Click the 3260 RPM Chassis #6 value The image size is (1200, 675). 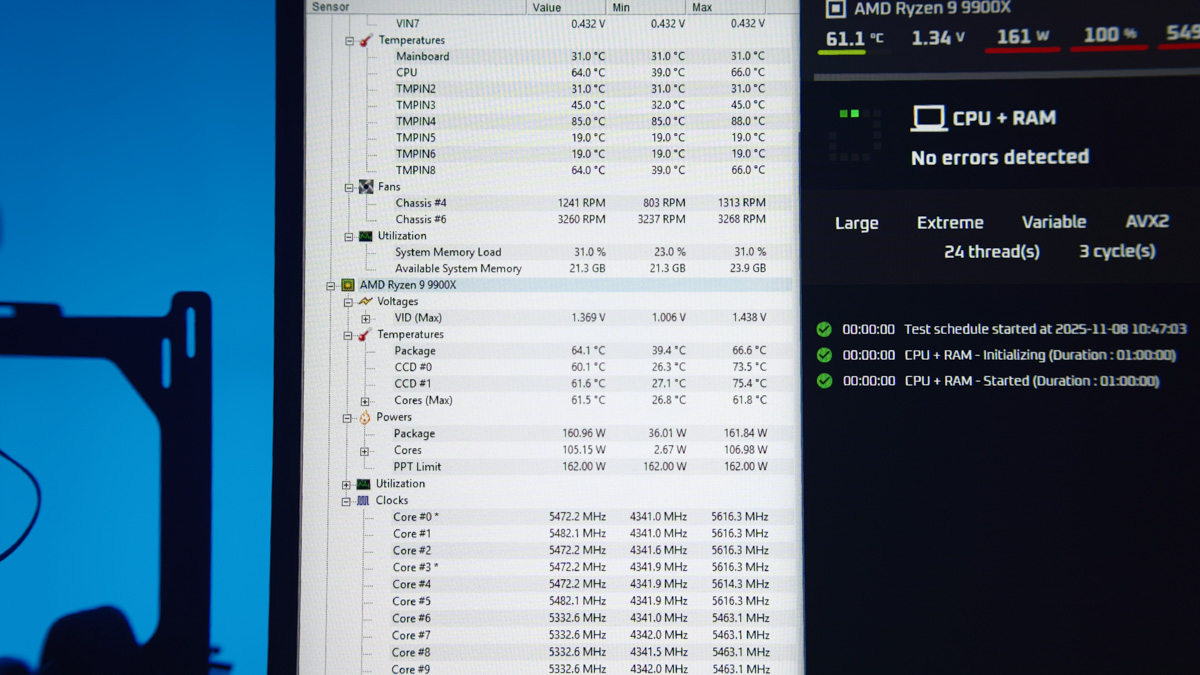pyautogui.click(x=581, y=219)
